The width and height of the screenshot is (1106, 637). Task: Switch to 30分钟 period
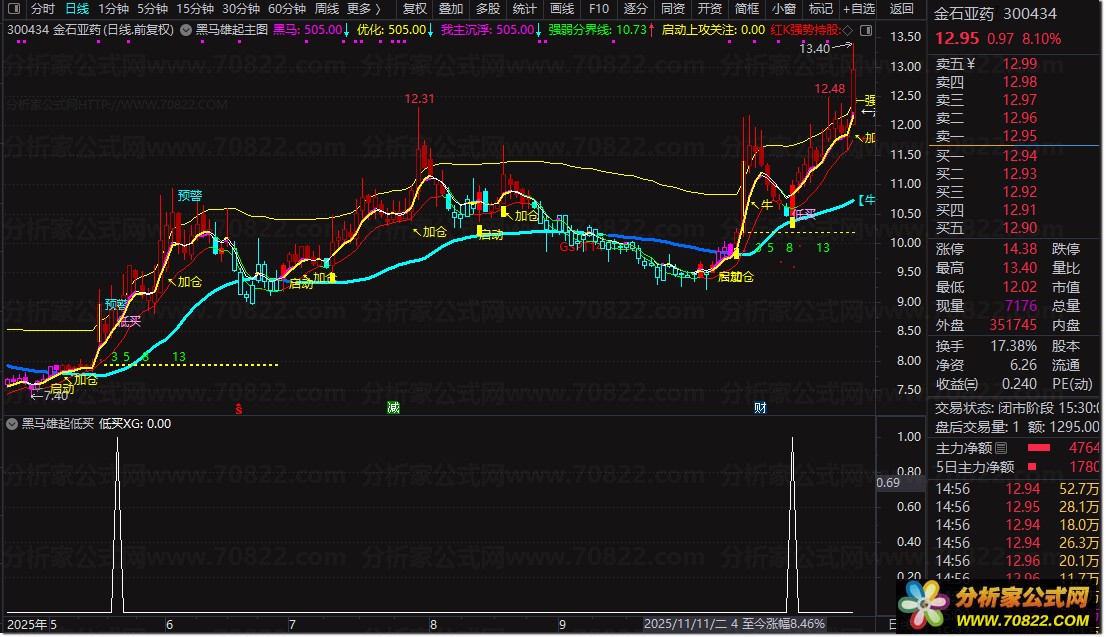tap(241, 9)
